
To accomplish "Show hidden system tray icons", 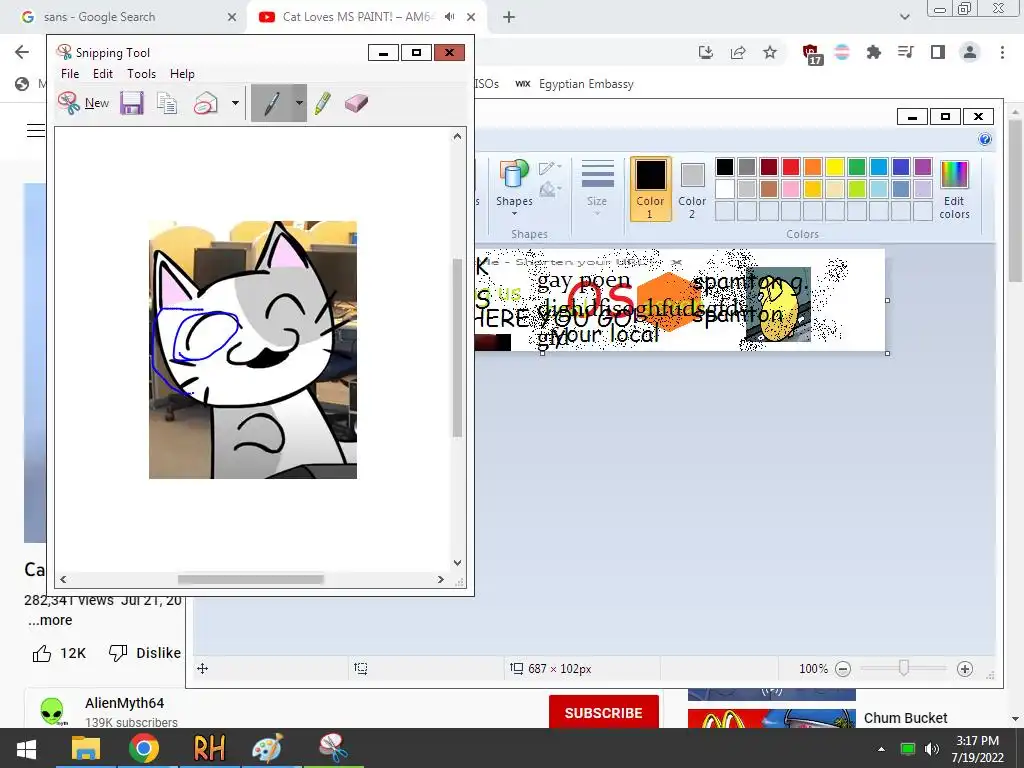I will pyautogui.click(x=881, y=749).
